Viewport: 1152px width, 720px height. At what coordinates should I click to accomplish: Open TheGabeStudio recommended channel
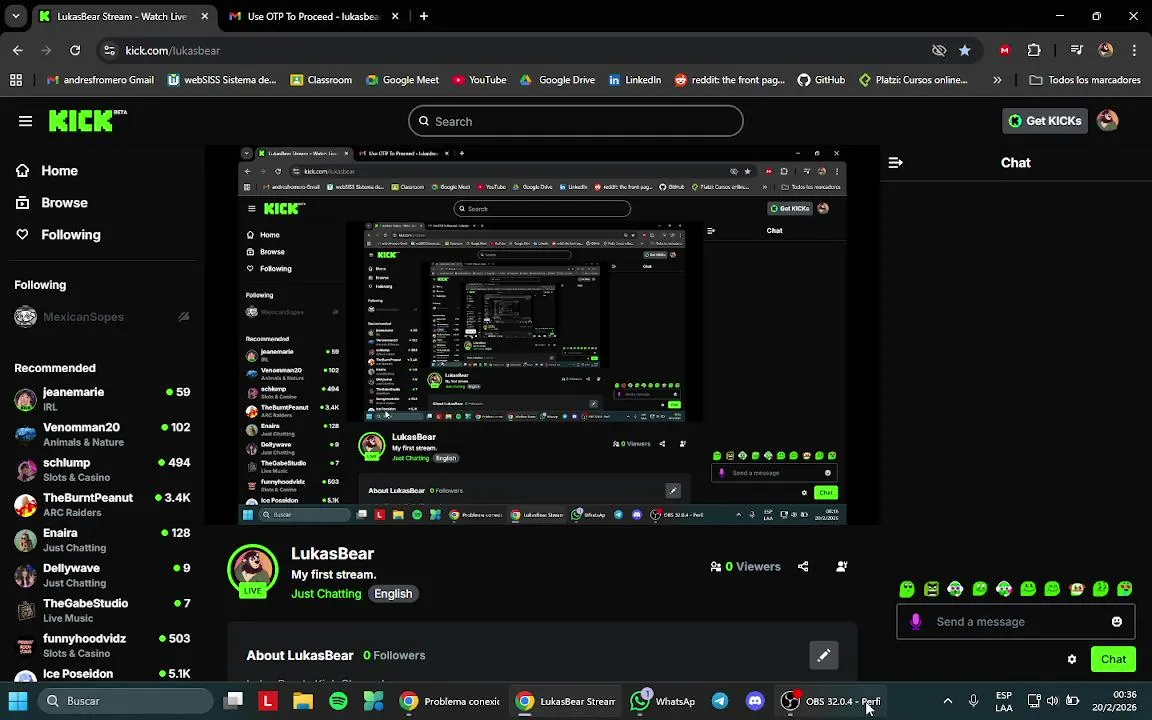[102, 611]
